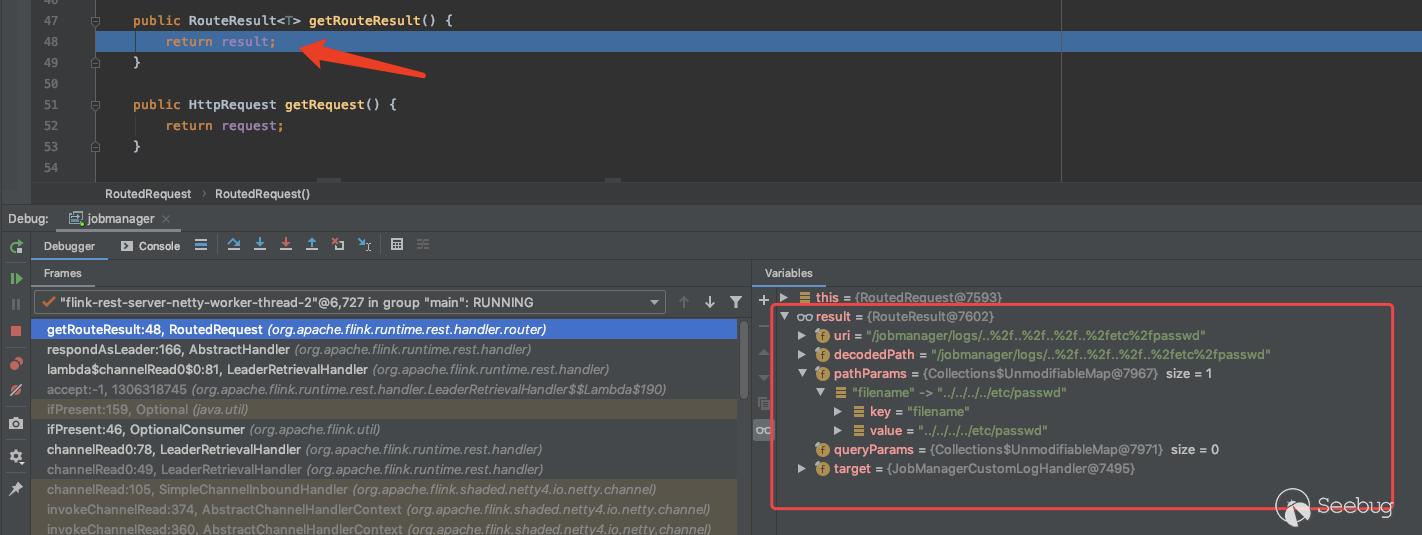Screen dimensions: 1422x535
Task: Toggle the frames filter funnel icon
Action: pos(736,302)
